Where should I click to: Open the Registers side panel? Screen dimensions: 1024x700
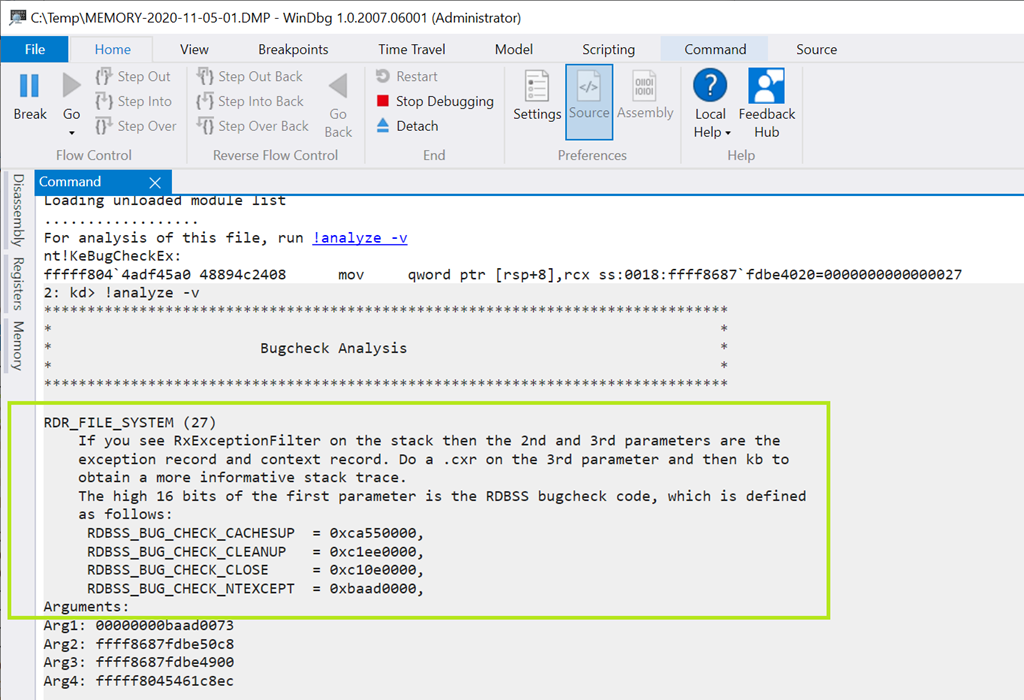pos(18,284)
